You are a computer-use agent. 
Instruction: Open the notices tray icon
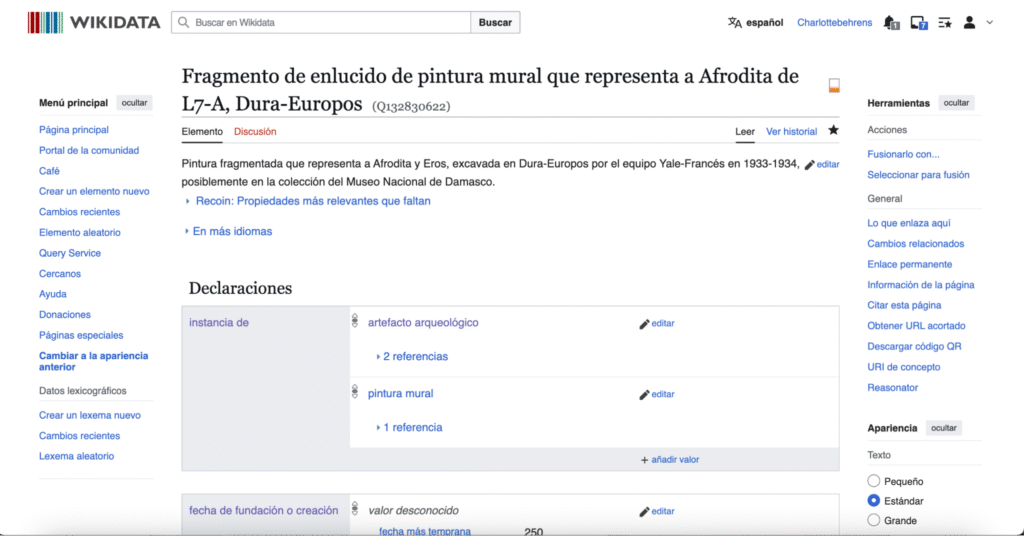[x=917, y=22]
